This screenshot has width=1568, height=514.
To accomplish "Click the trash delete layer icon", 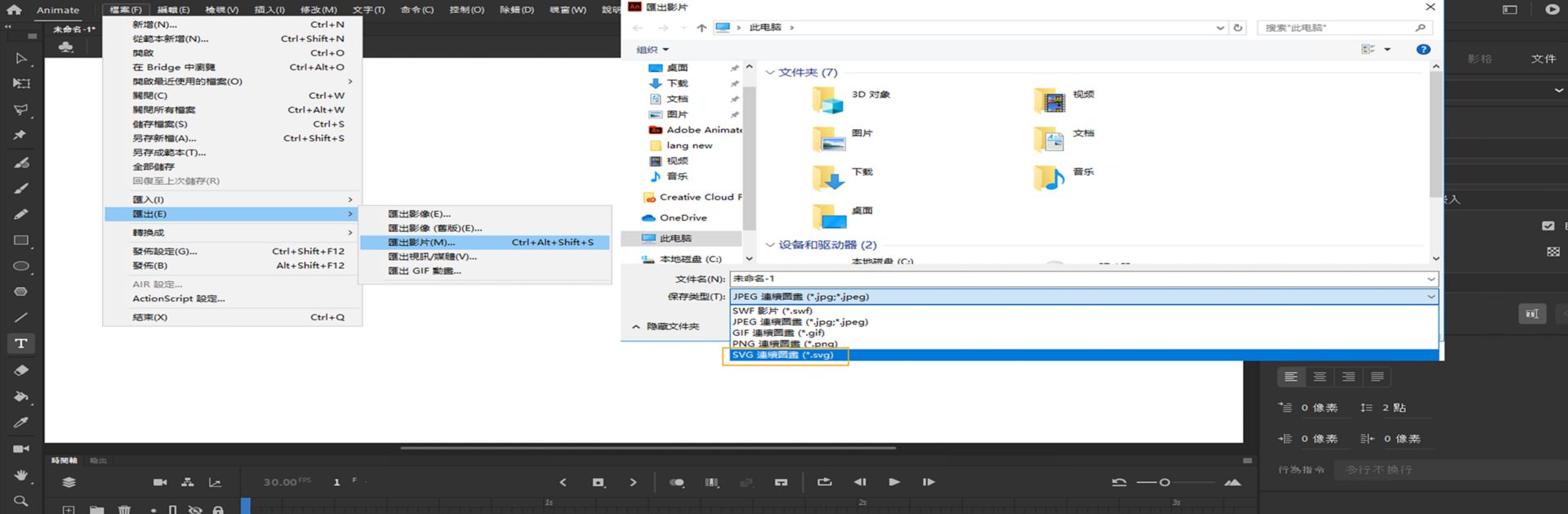I will click(x=124, y=509).
